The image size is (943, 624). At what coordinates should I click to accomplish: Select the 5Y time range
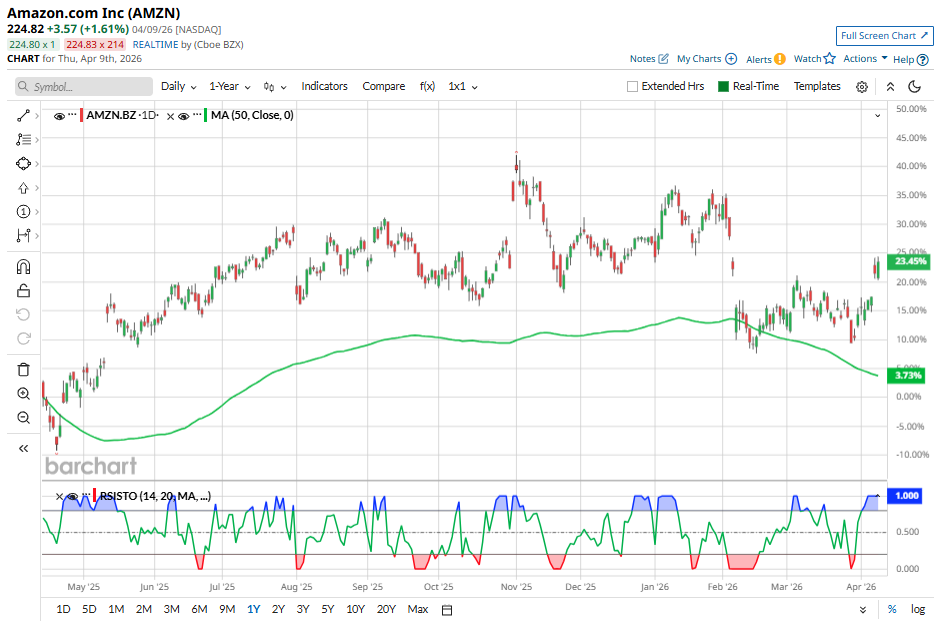[328, 609]
